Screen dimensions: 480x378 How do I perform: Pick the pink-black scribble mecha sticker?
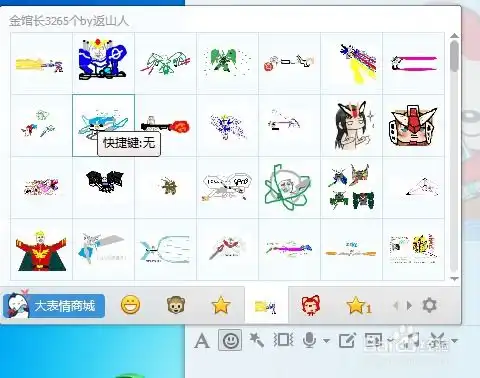(41, 187)
